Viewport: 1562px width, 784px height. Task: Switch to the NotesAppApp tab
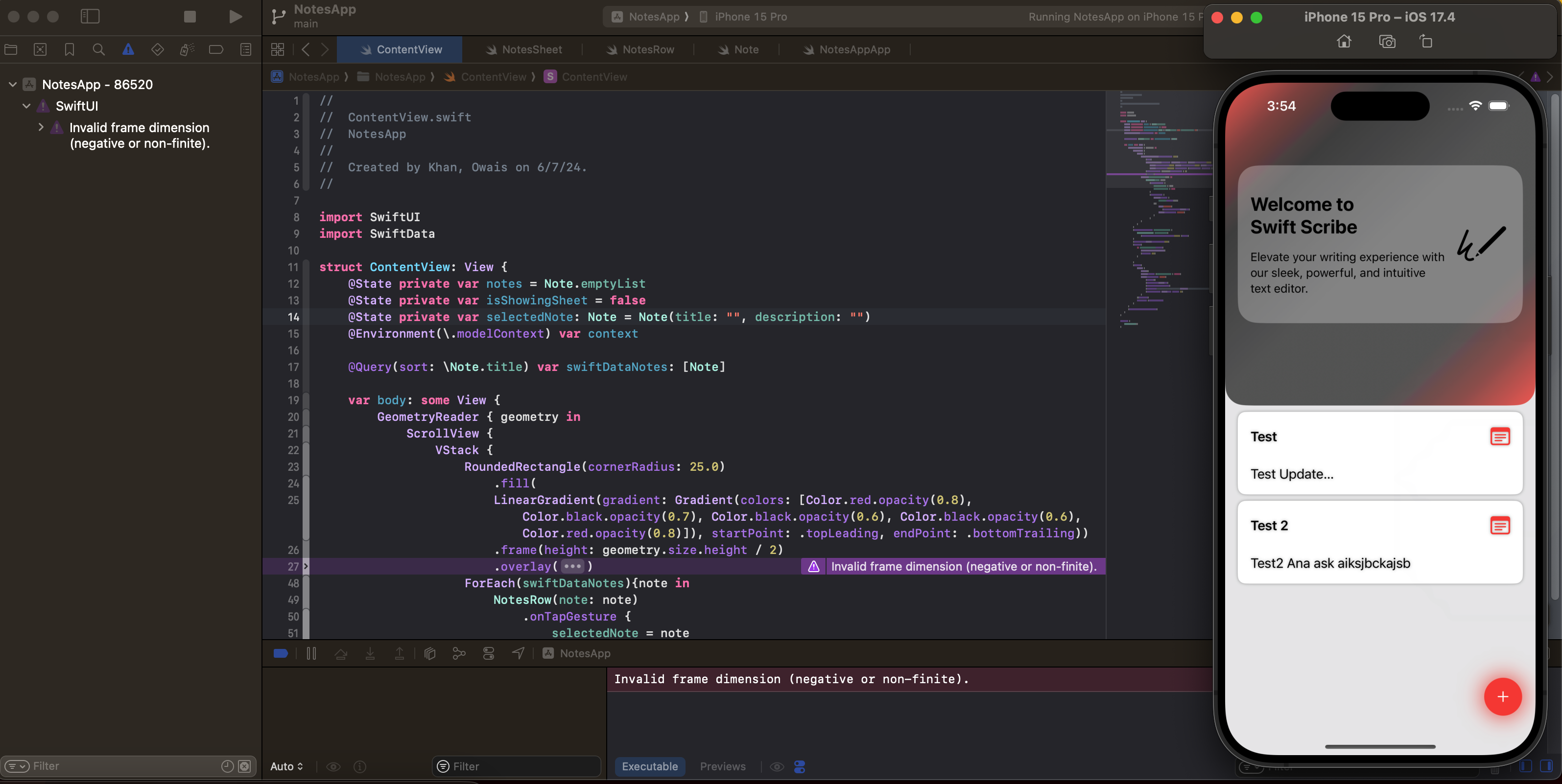(x=847, y=50)
